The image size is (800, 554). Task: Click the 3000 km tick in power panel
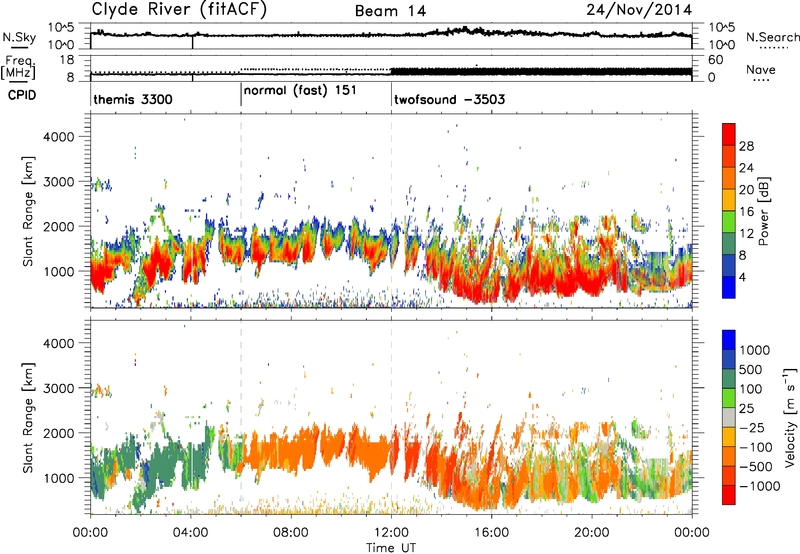[59, 182]
